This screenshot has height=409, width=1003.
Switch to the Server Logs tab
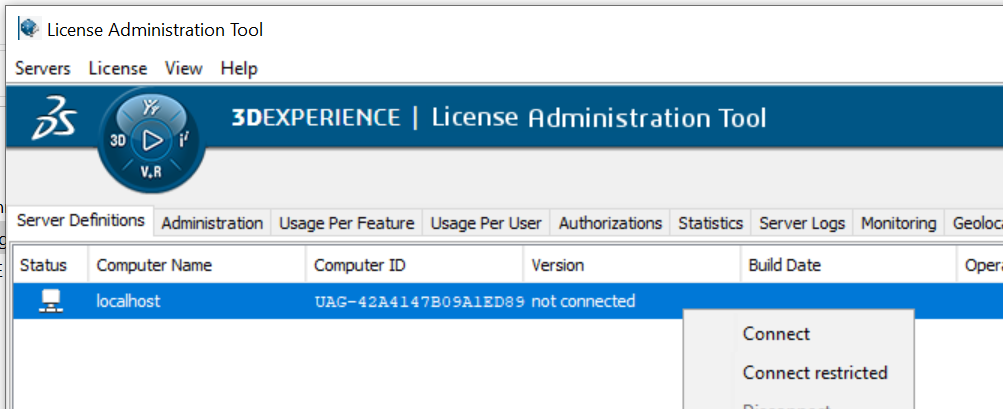click(802, 223)
